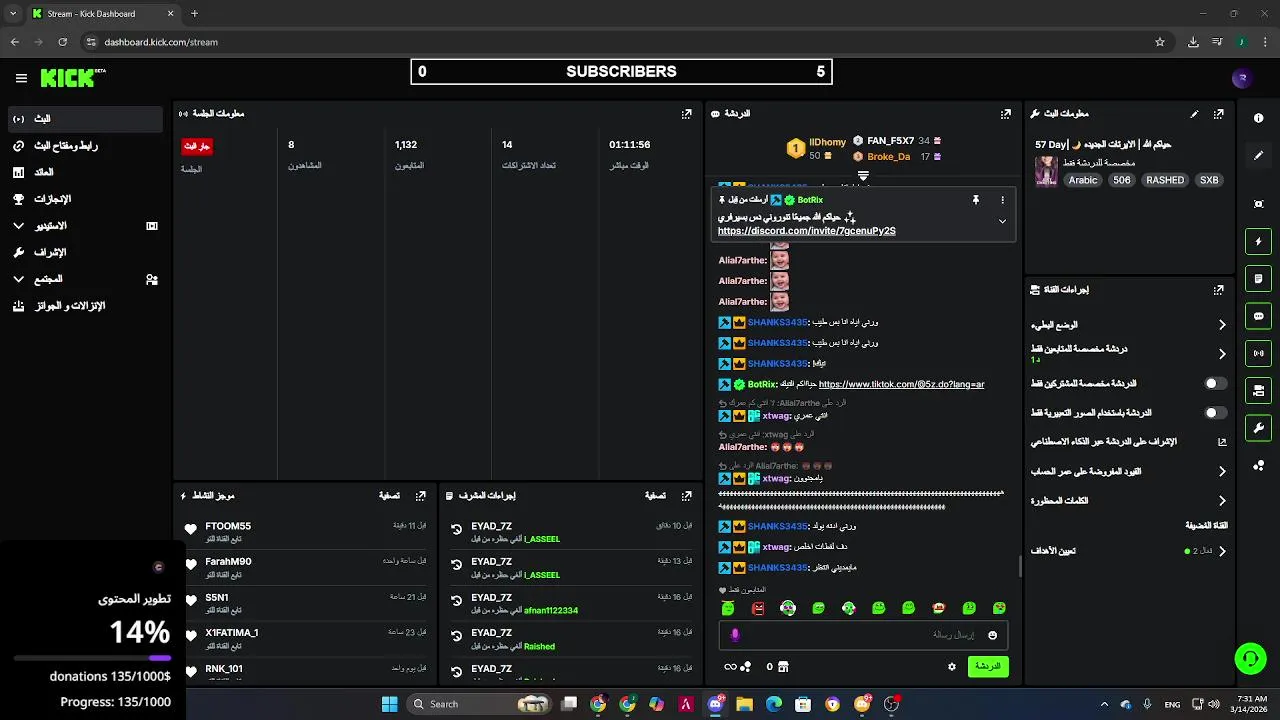Click the banned user afnan1122334 name

click(551, 611)
